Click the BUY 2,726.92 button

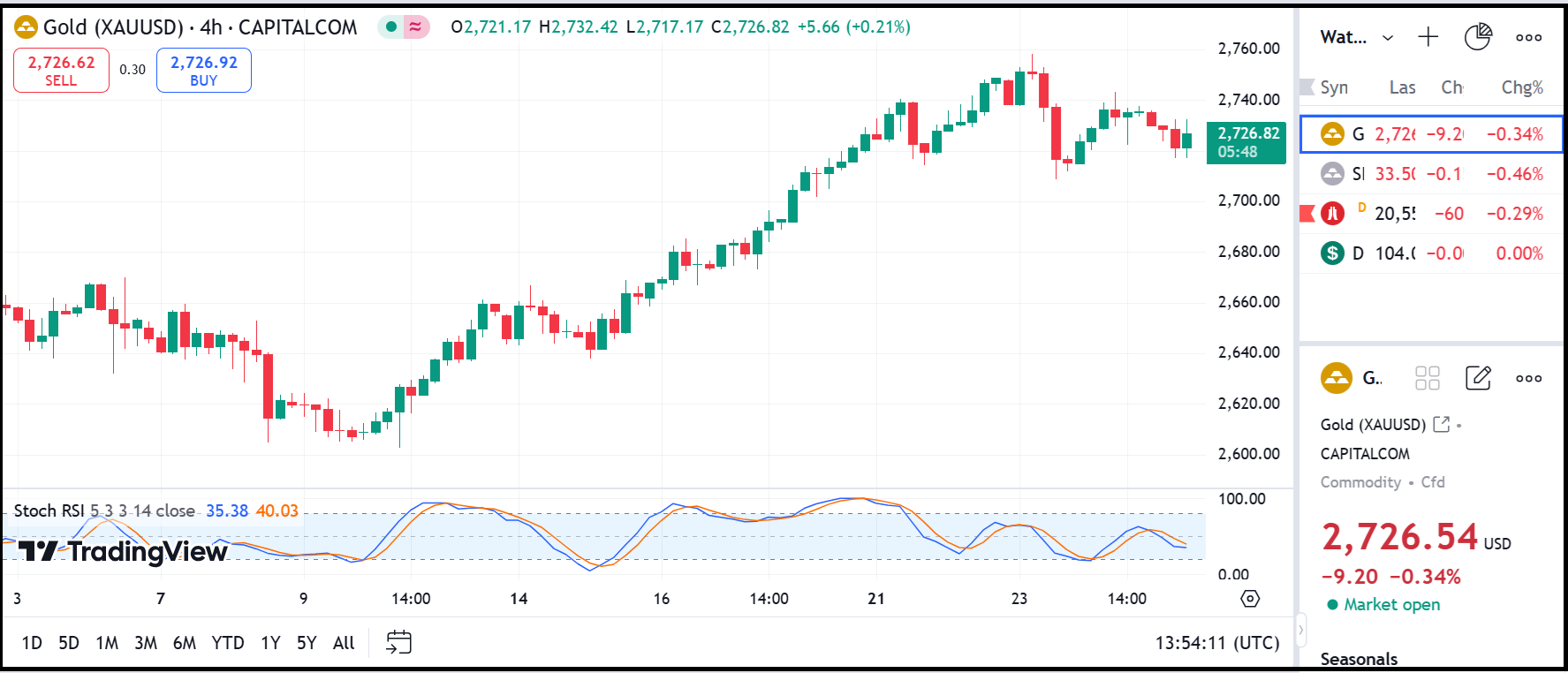click(x=204, y=70)
